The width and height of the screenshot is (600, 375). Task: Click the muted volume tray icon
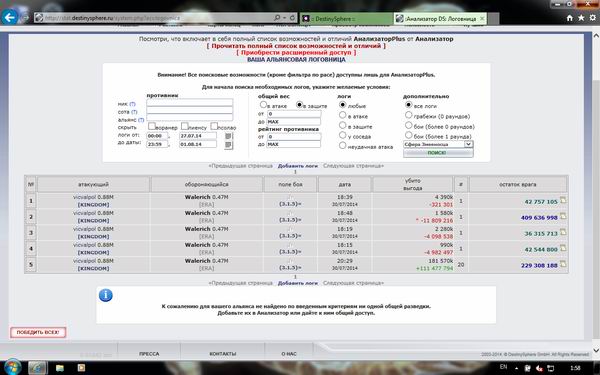pos(539,368)
